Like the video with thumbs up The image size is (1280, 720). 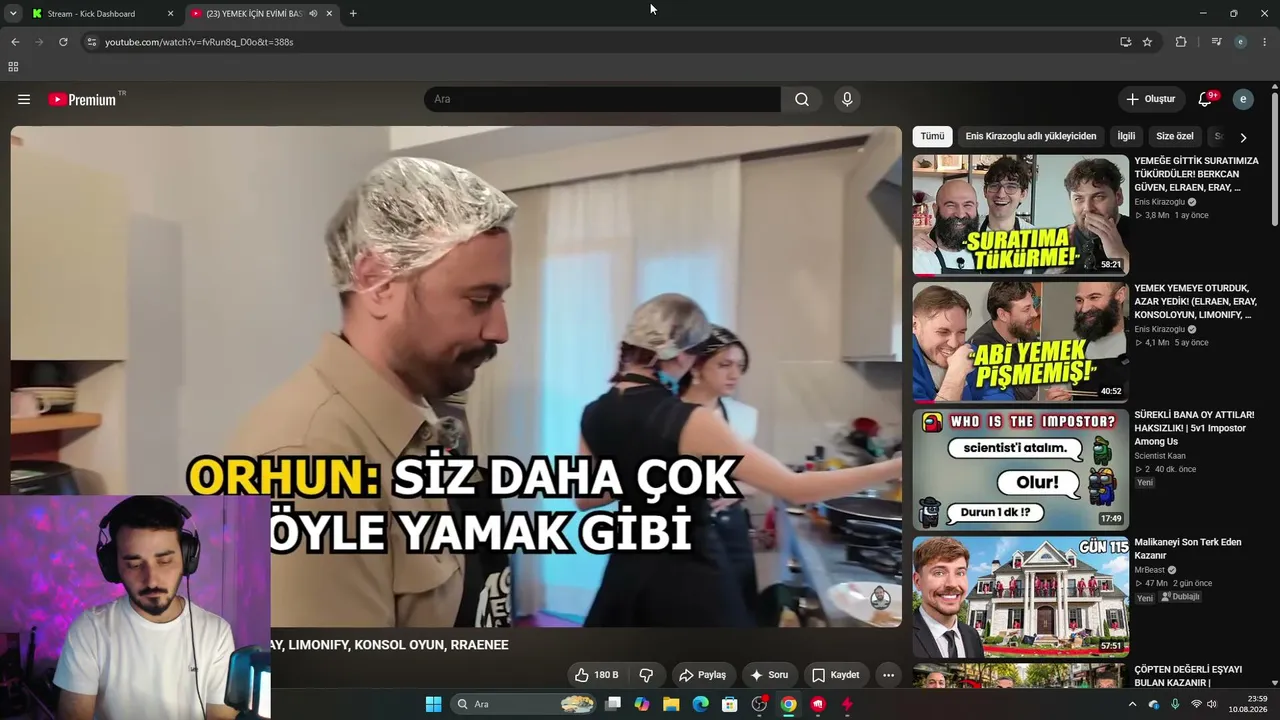click(x=596, y=675)
